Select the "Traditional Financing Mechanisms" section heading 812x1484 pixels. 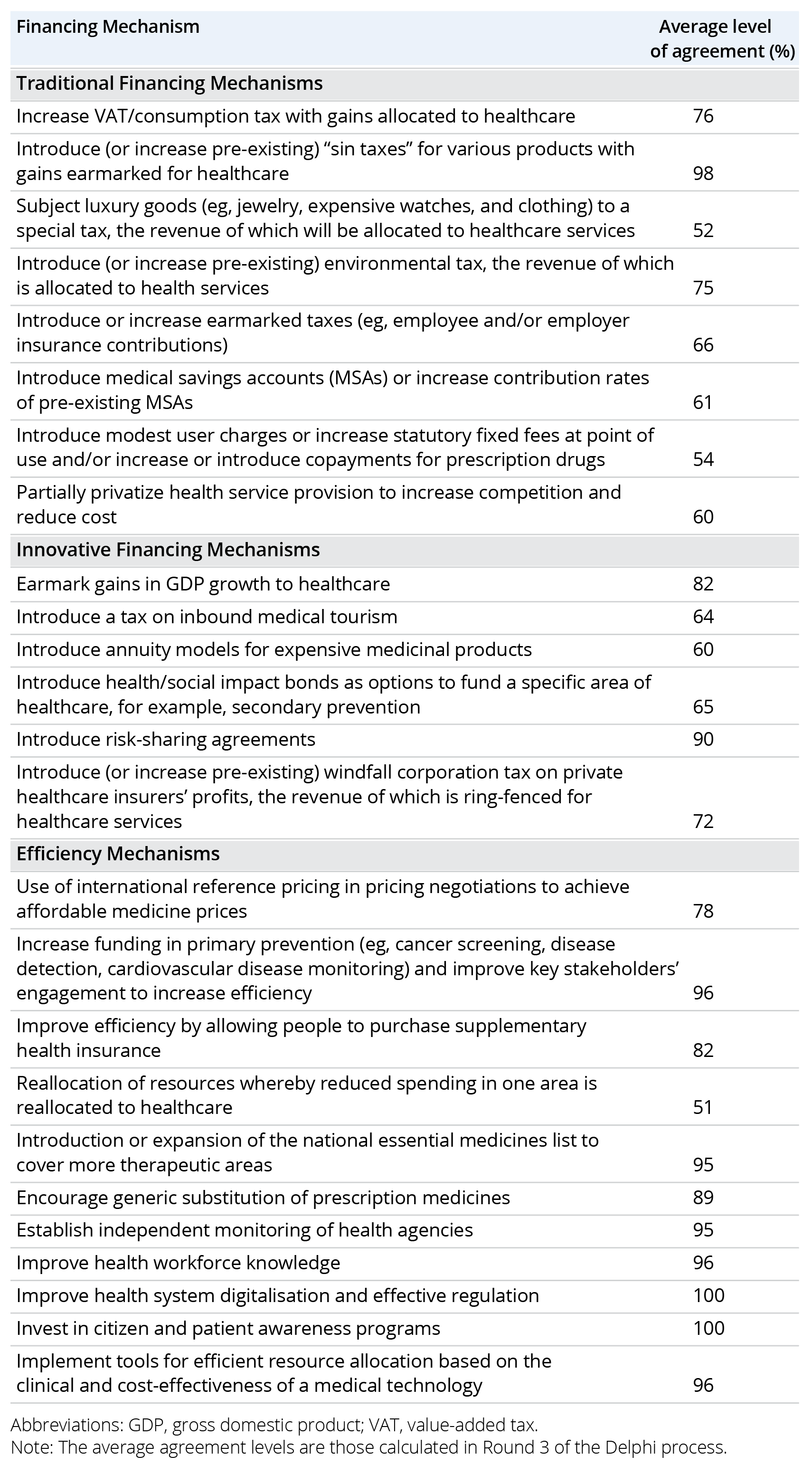pyautogui.click(x=169, y=84)
